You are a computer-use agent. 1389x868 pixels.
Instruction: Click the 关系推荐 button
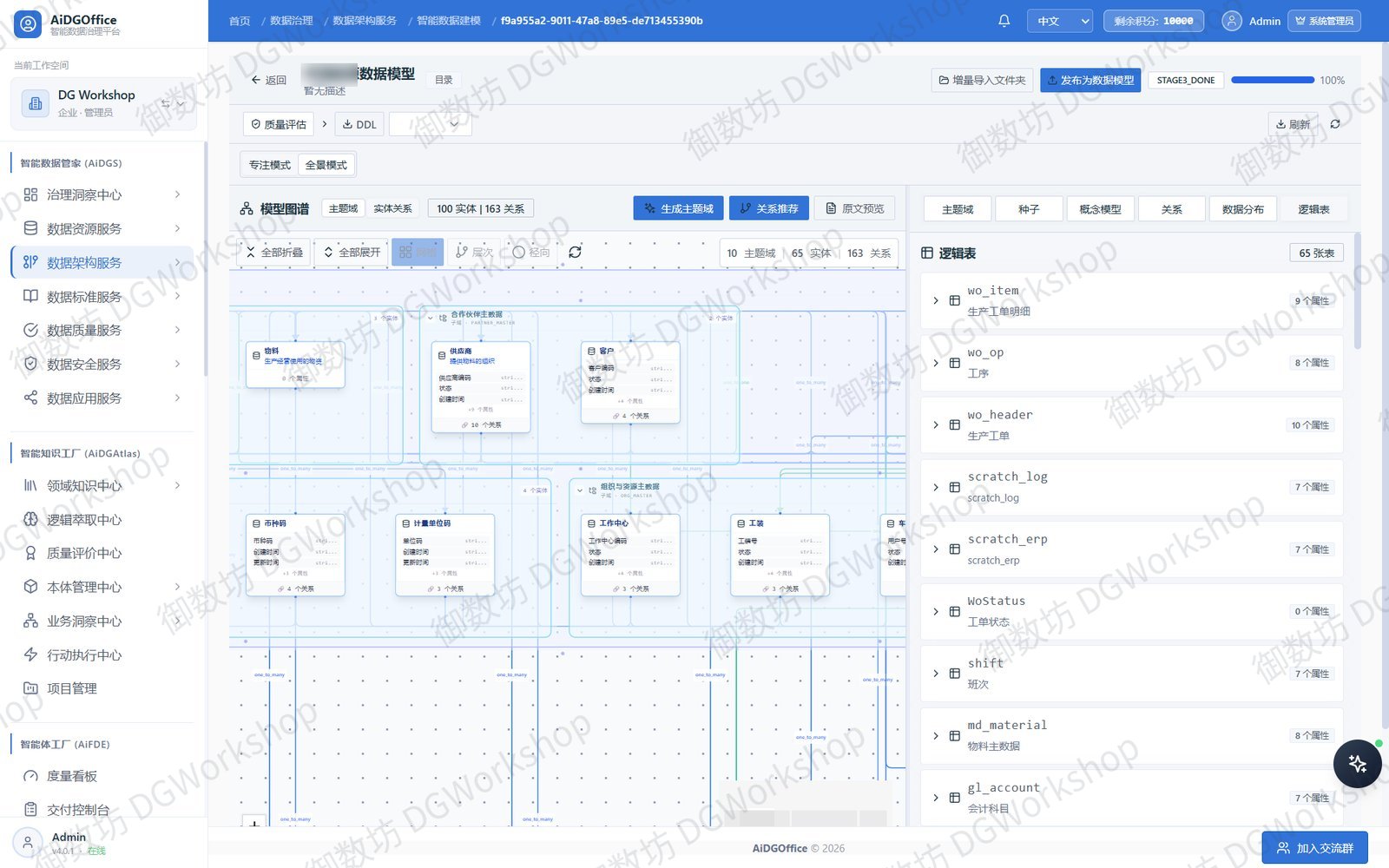pos(769,208)
